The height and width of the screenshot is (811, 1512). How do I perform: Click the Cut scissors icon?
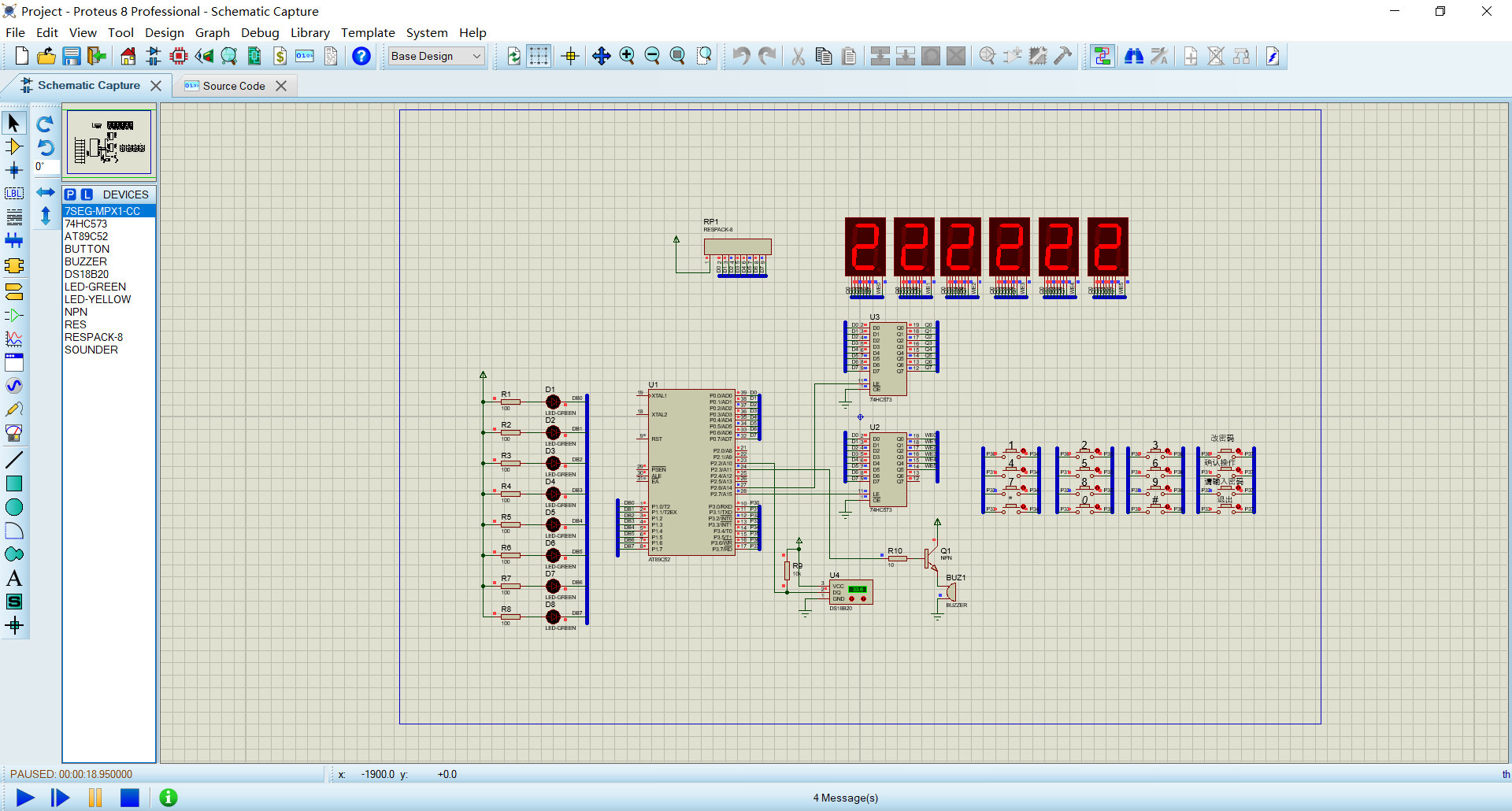tap(799, 56)
